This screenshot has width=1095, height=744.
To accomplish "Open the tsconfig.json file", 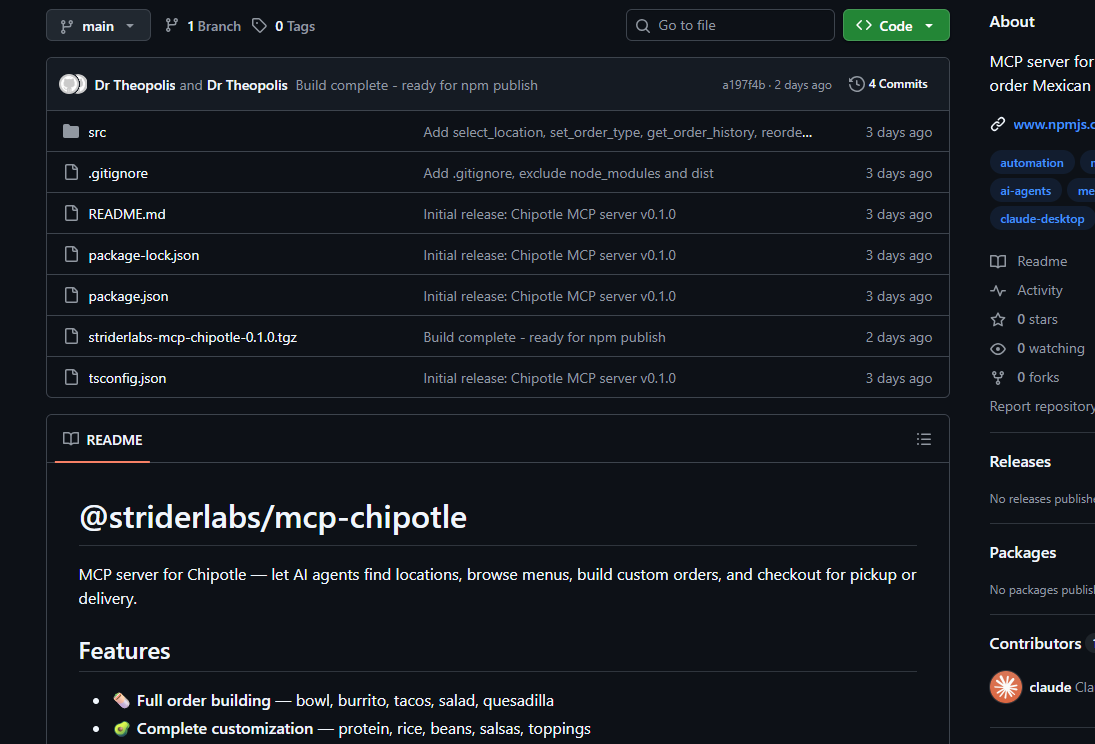I will [x=127, y=379].
